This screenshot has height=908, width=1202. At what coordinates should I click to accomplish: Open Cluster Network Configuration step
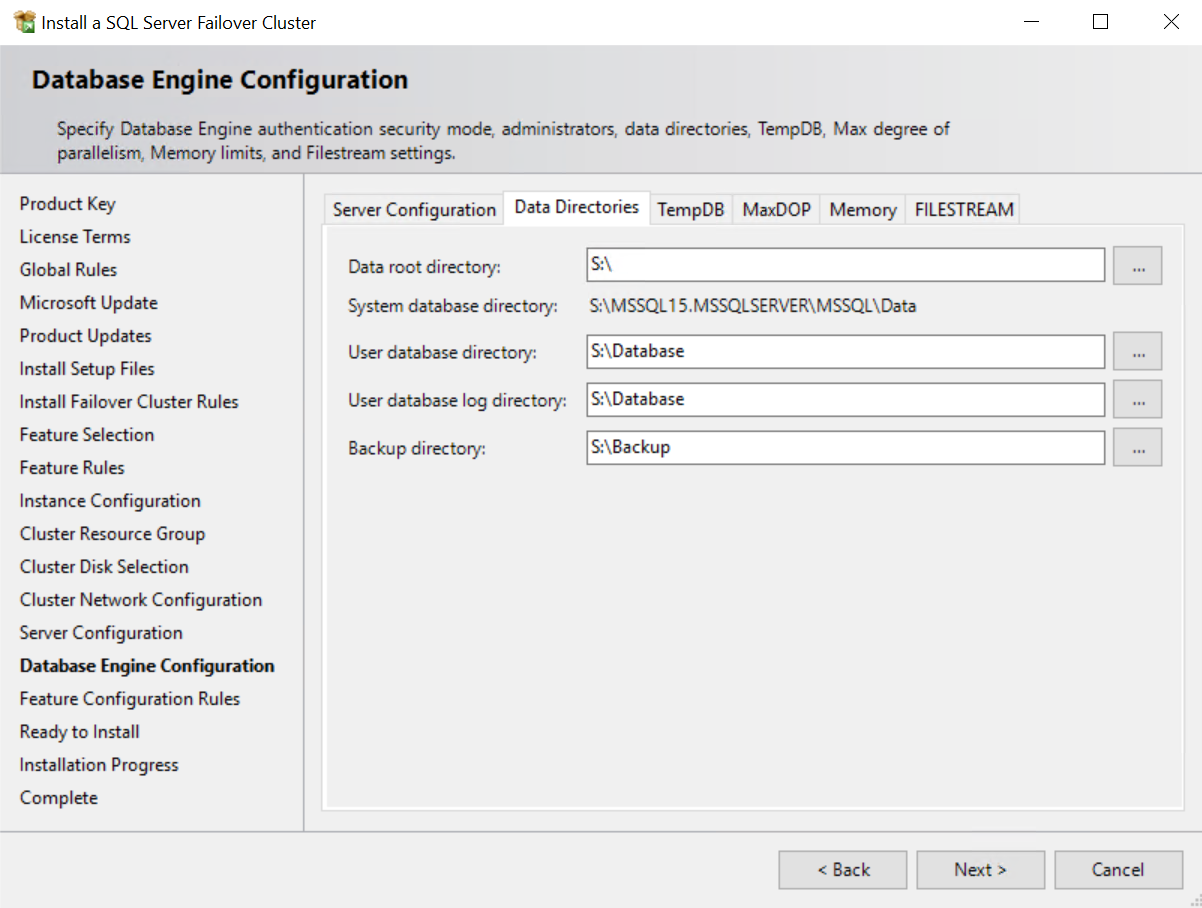(140, 599)
